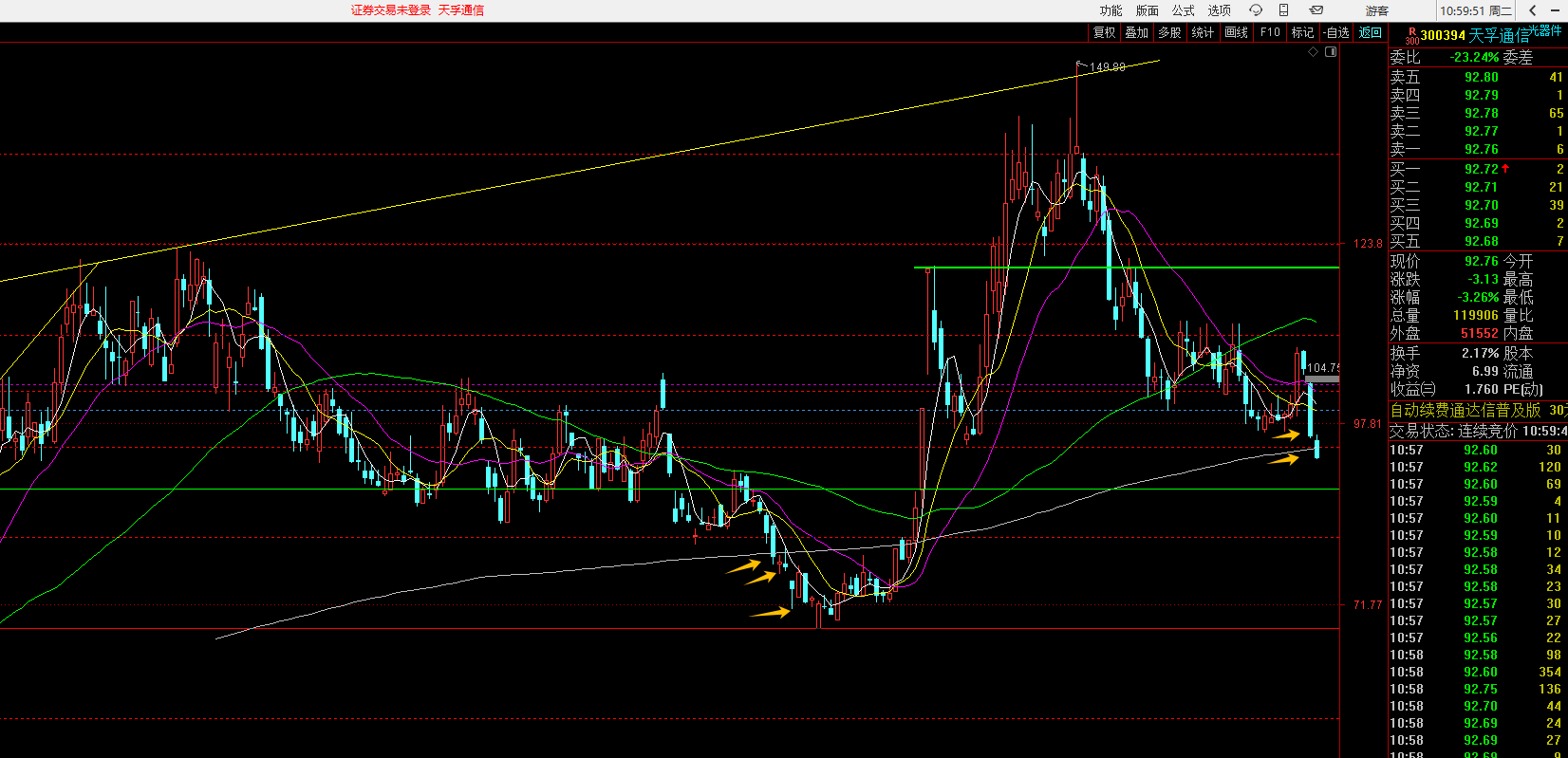Click the diamond icon above chart
This screenshot has width=1568, height=758.
(x=1314, y=52)
